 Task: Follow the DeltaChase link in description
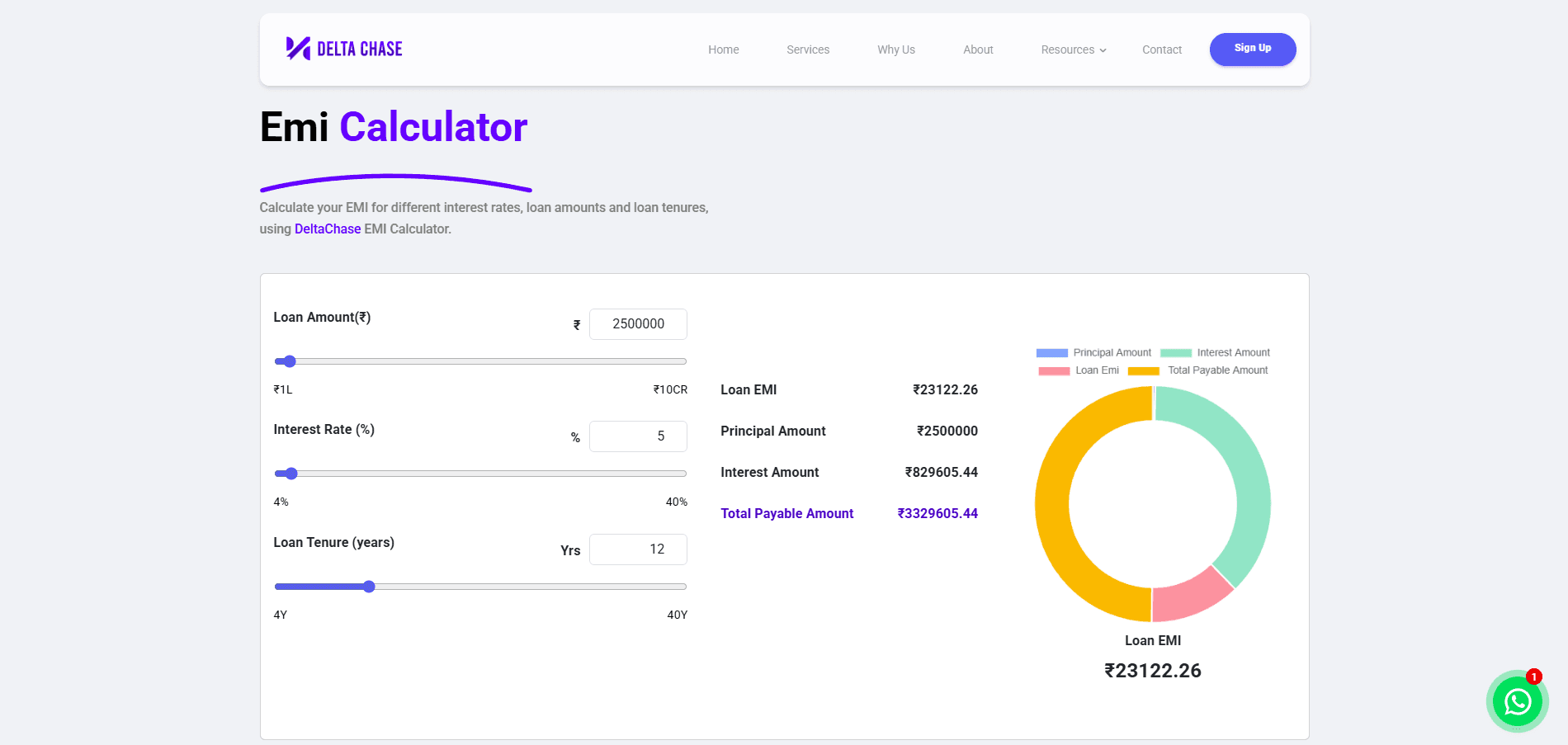[328, 229]
